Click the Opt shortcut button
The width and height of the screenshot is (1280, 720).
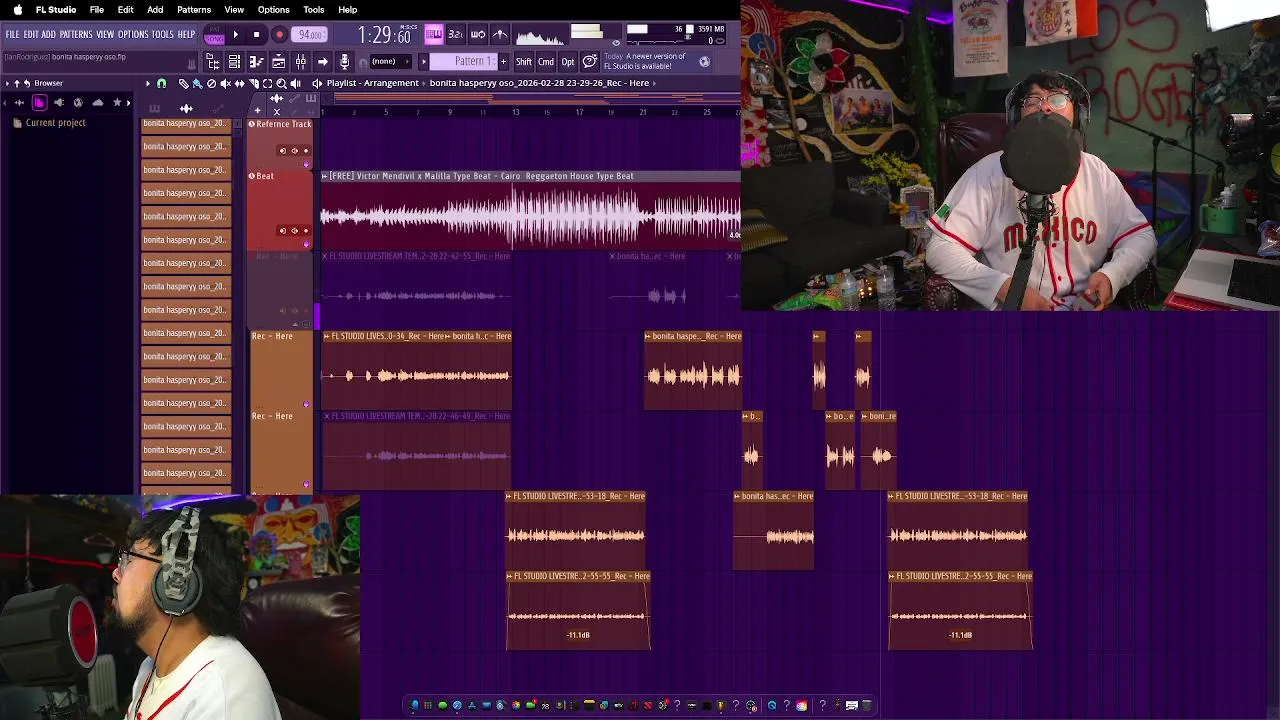coord(568,62)
